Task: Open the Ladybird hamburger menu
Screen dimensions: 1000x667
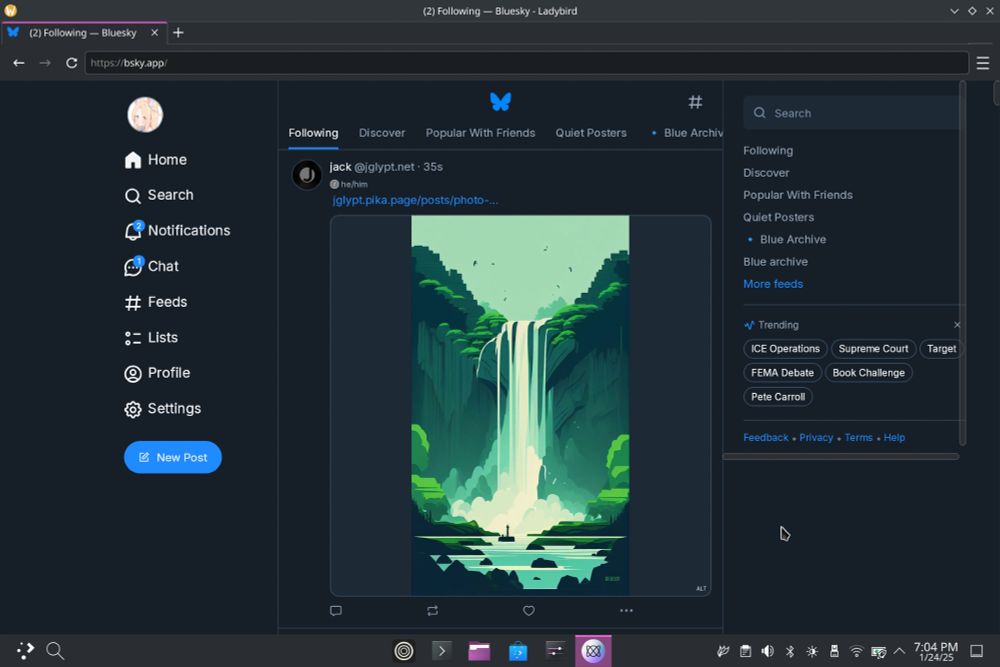Action: (x=983, y=63)
